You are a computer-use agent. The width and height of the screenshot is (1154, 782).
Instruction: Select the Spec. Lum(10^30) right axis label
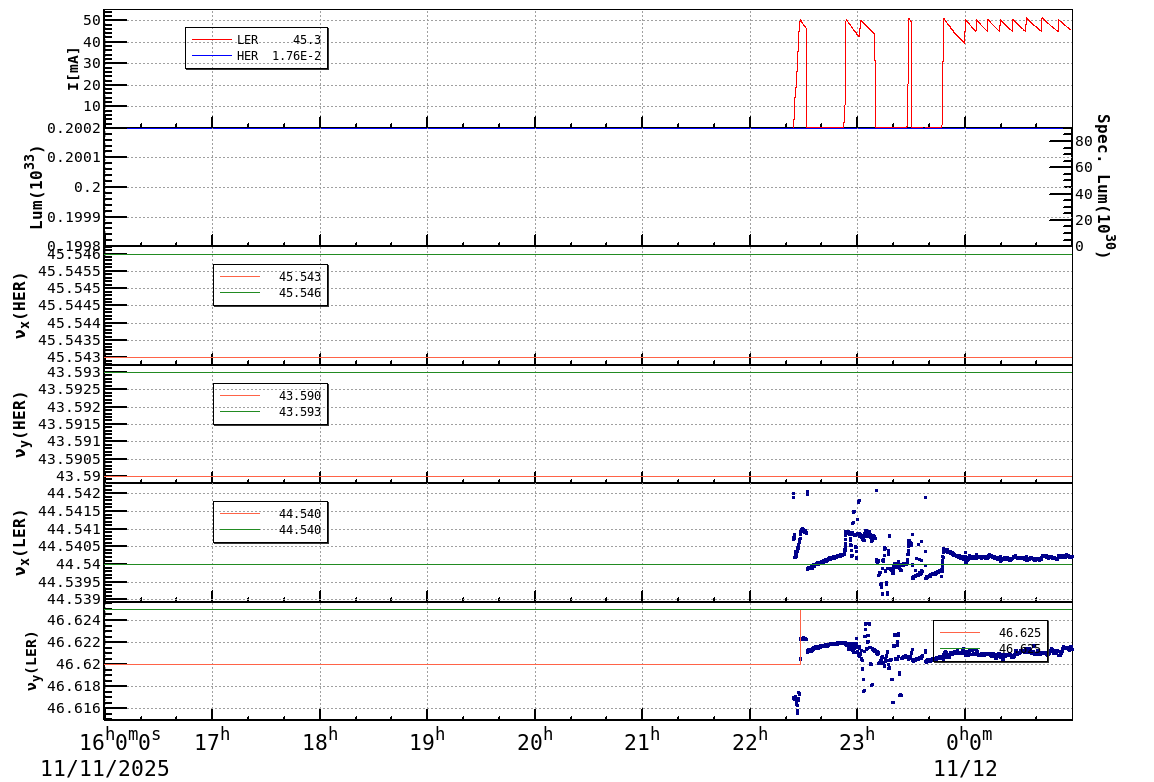point(1103,185)
